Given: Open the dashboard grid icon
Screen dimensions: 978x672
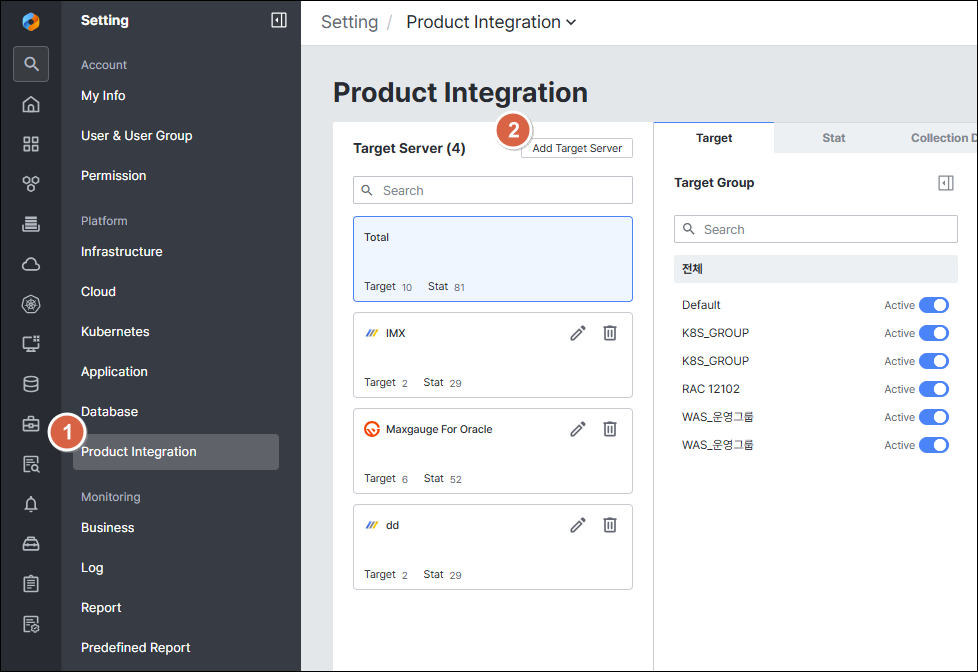Looking at the screenshot, I should 31,144.
